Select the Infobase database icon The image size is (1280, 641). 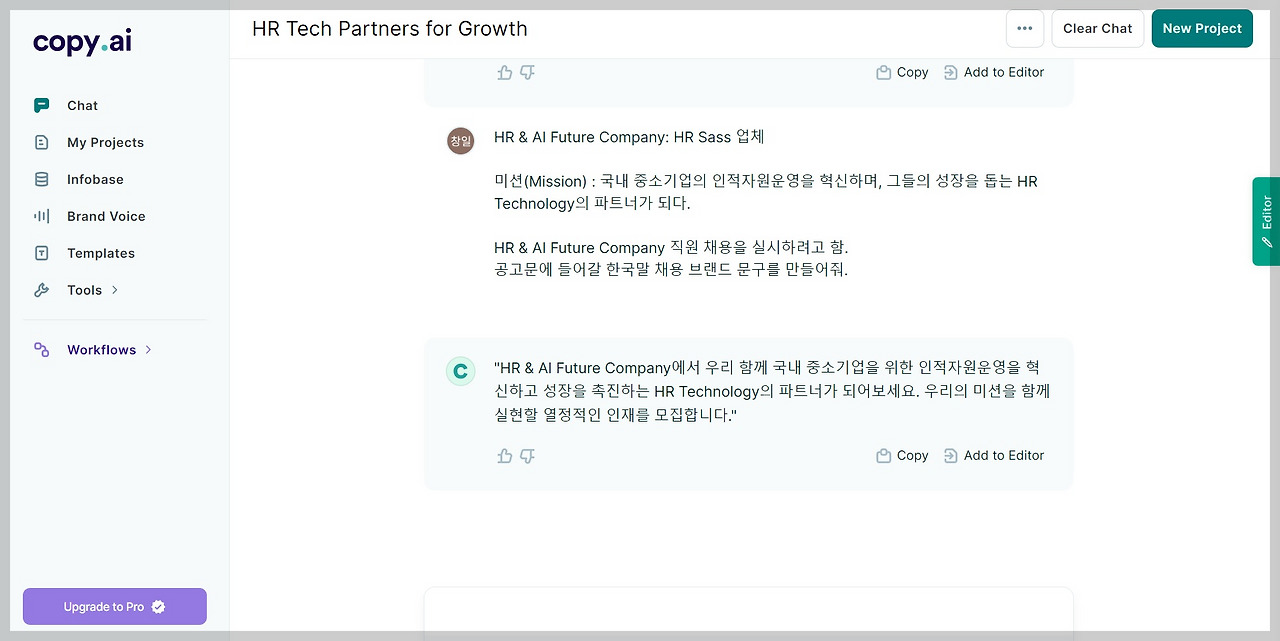[41, 179]
